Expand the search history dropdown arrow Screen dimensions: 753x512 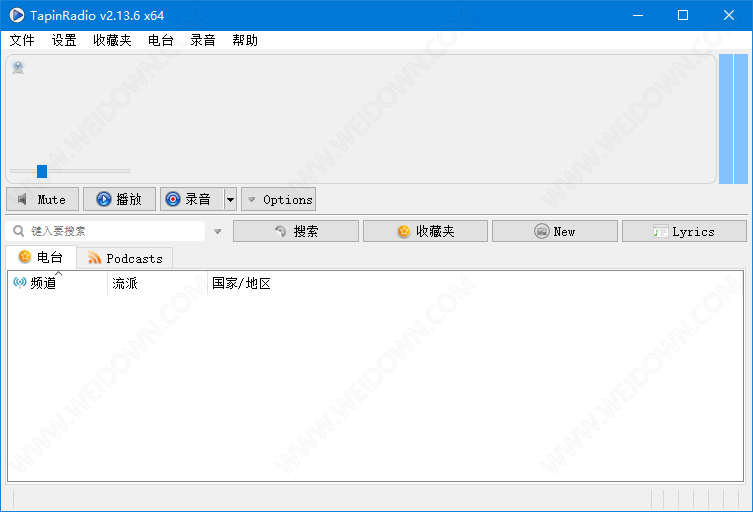[x=218, y=232]
